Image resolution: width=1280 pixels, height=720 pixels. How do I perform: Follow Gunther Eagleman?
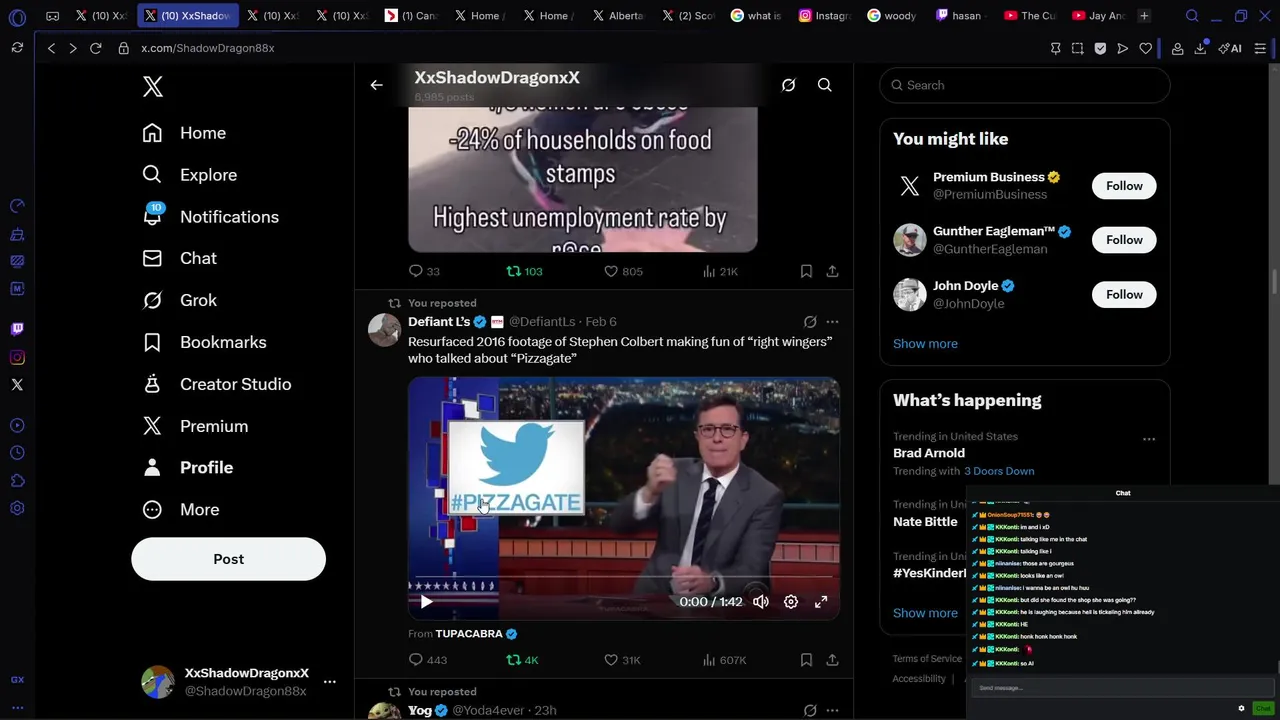(x=1124, y=240)
